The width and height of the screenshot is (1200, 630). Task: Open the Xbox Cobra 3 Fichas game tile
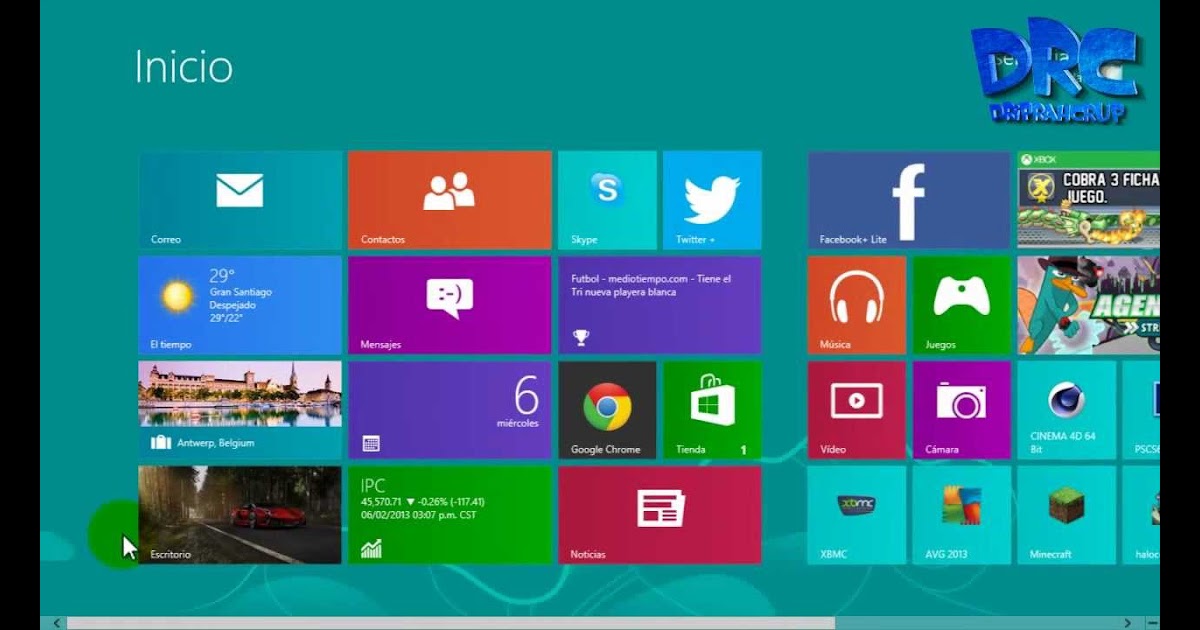[1089, 200]
